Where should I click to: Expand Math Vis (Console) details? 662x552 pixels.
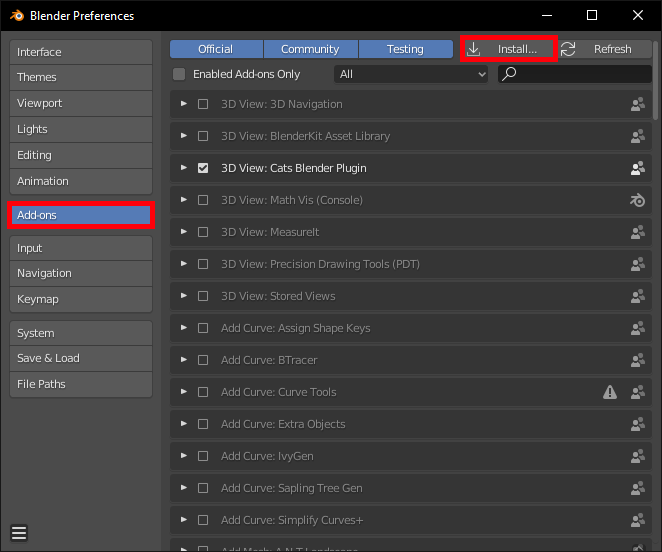(x=184, y=199)
